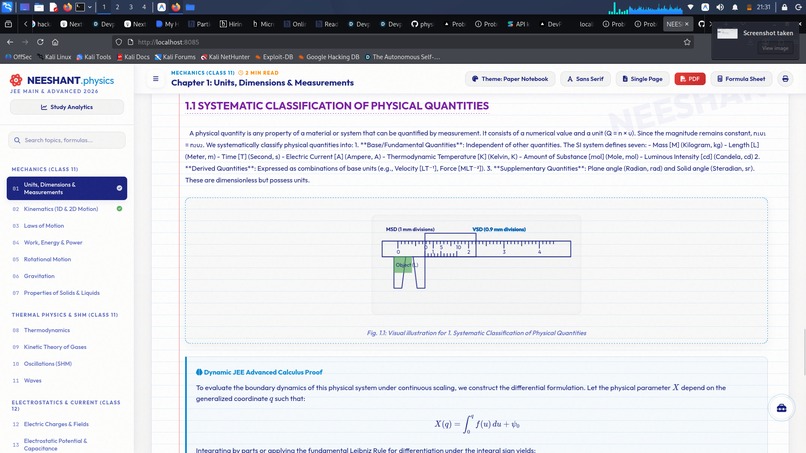
Task: Click the shield tracking protection icon
Action: tap(119, 42)
